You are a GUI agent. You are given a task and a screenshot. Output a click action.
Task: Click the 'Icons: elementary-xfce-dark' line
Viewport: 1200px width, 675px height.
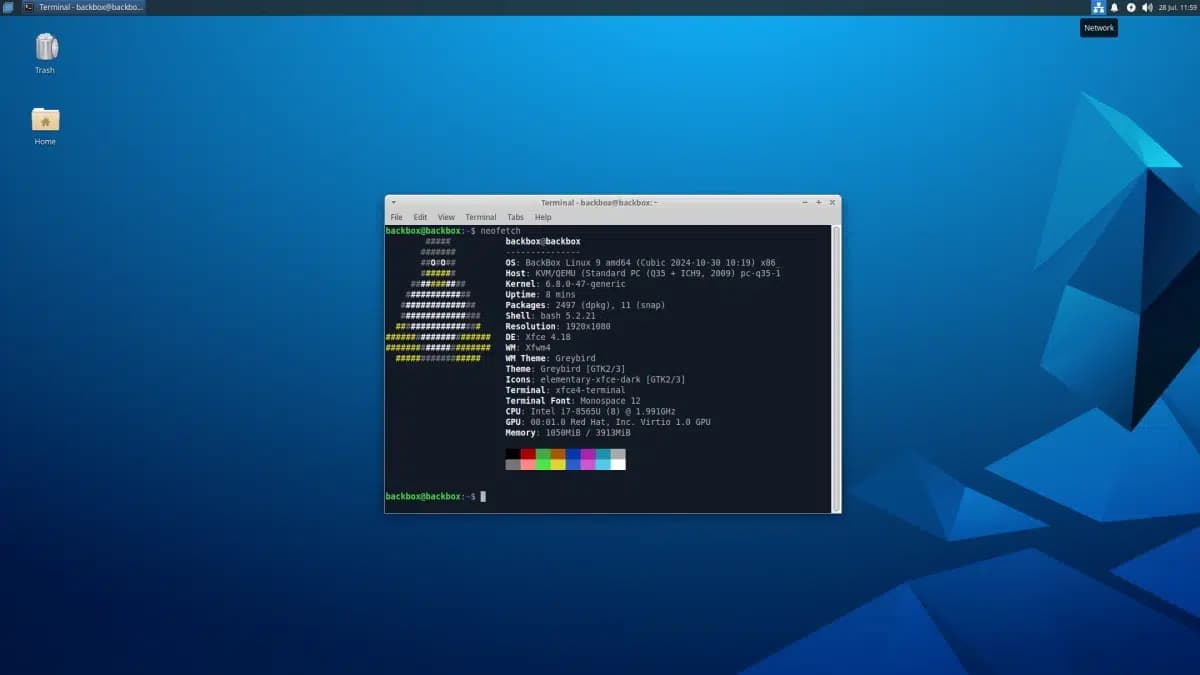[x=595, y=379]
